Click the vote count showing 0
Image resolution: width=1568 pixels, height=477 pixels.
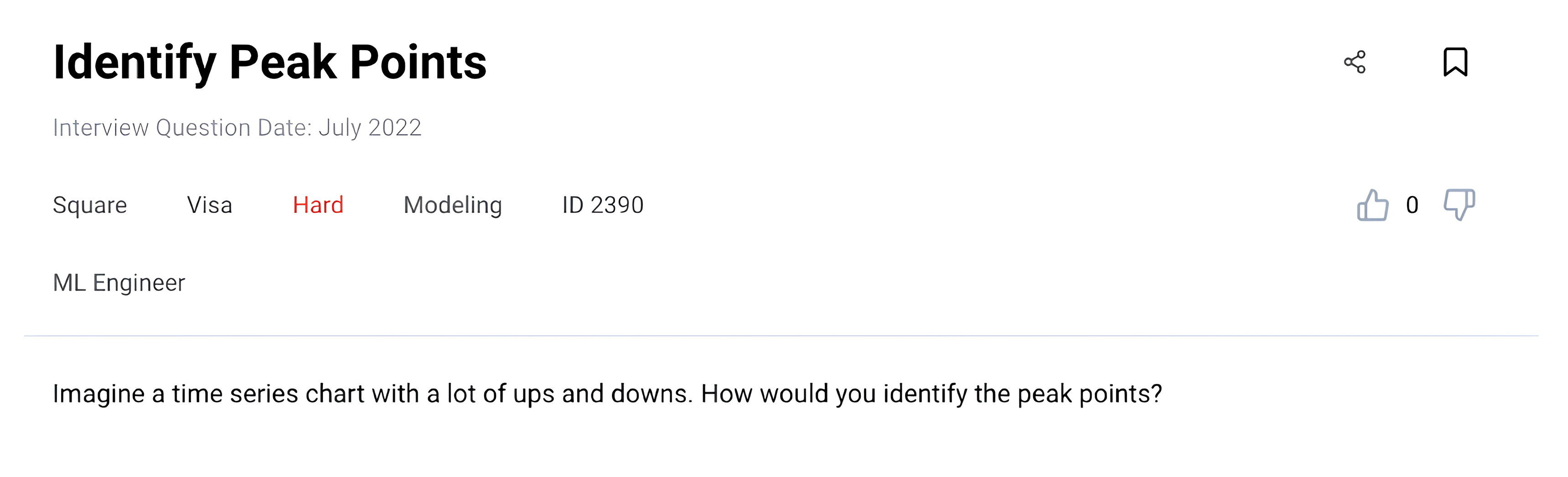(x=1412, y=206)
